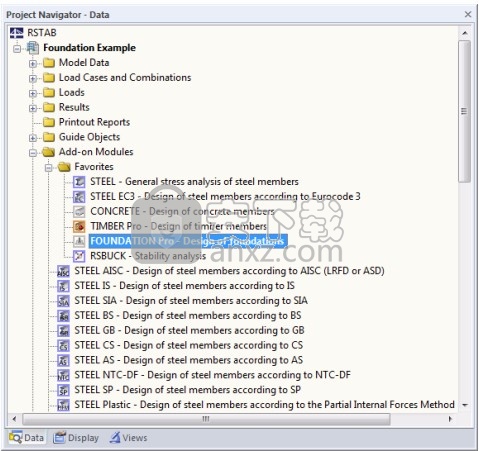
Task: Click the STEEL BS module icon
Action: point(63,315)
